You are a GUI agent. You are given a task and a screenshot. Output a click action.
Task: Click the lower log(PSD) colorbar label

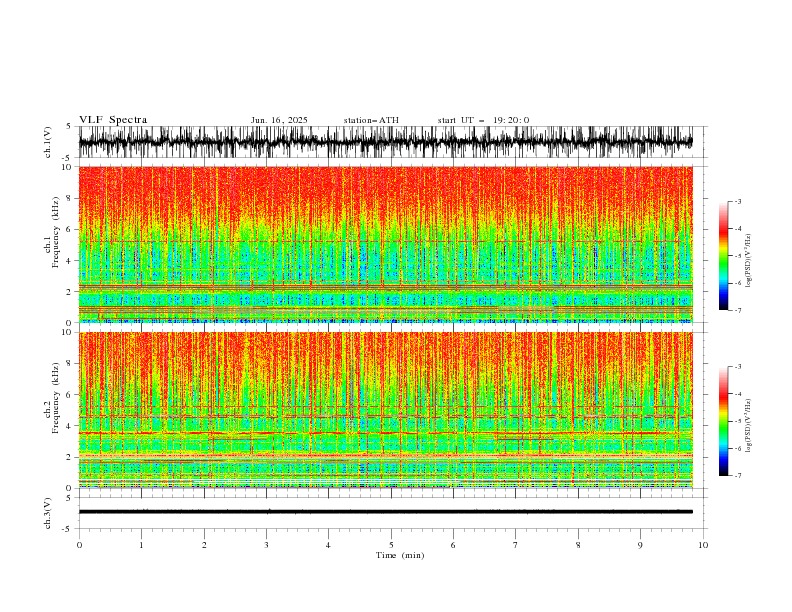[x=749, y=426]
